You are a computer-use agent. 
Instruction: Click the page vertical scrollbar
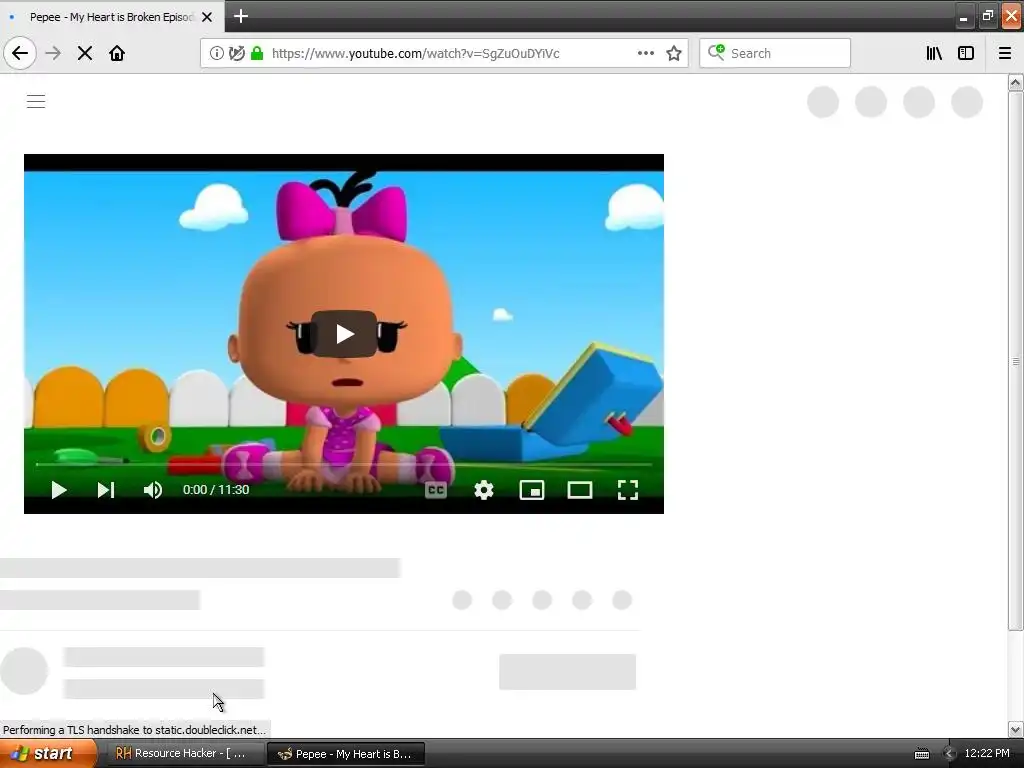(x=1015, y=360)
